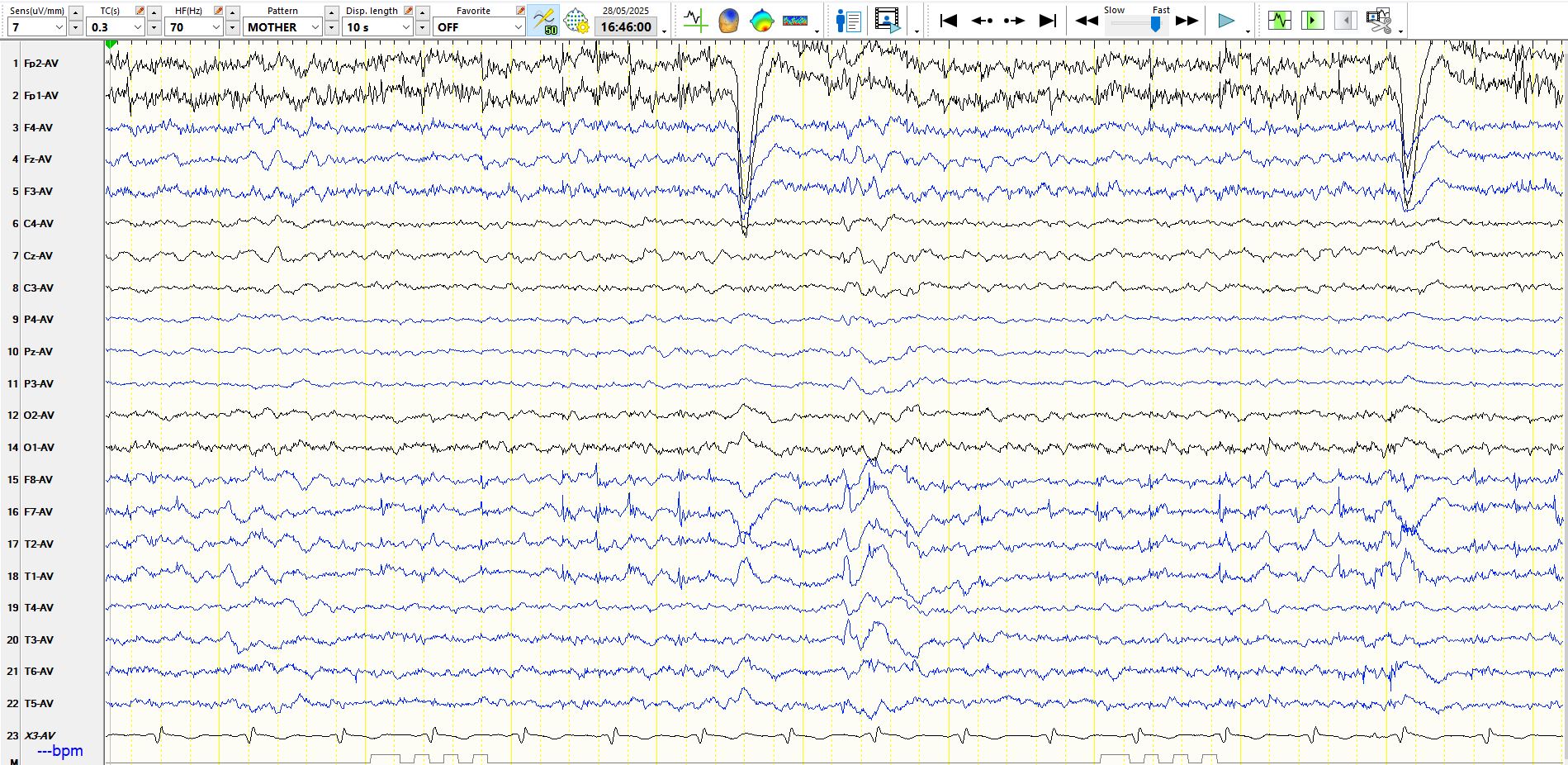The width and height of the screenshot is (1568, 765).
Task: Click the 28/05/2025 date label
Action: pos(626,11)
